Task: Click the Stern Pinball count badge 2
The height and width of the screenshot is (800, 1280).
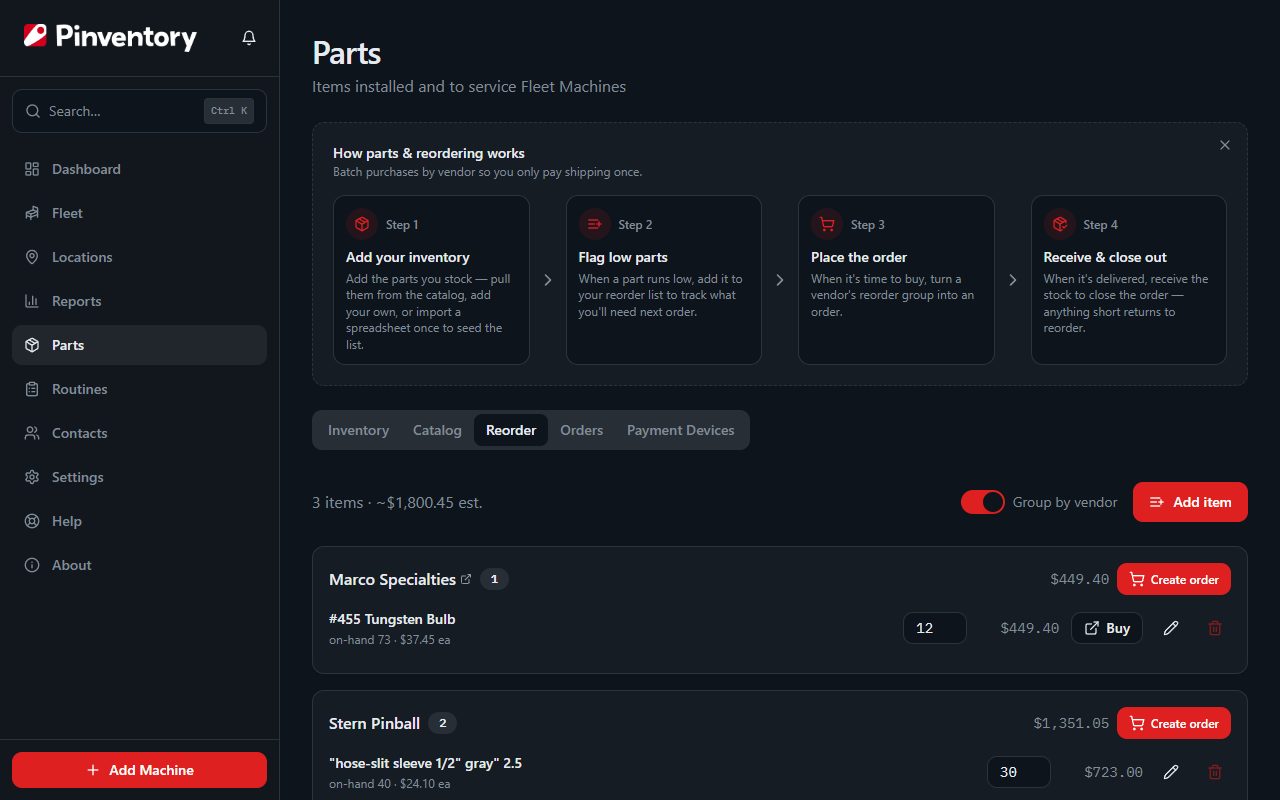Action: point(442,723)
